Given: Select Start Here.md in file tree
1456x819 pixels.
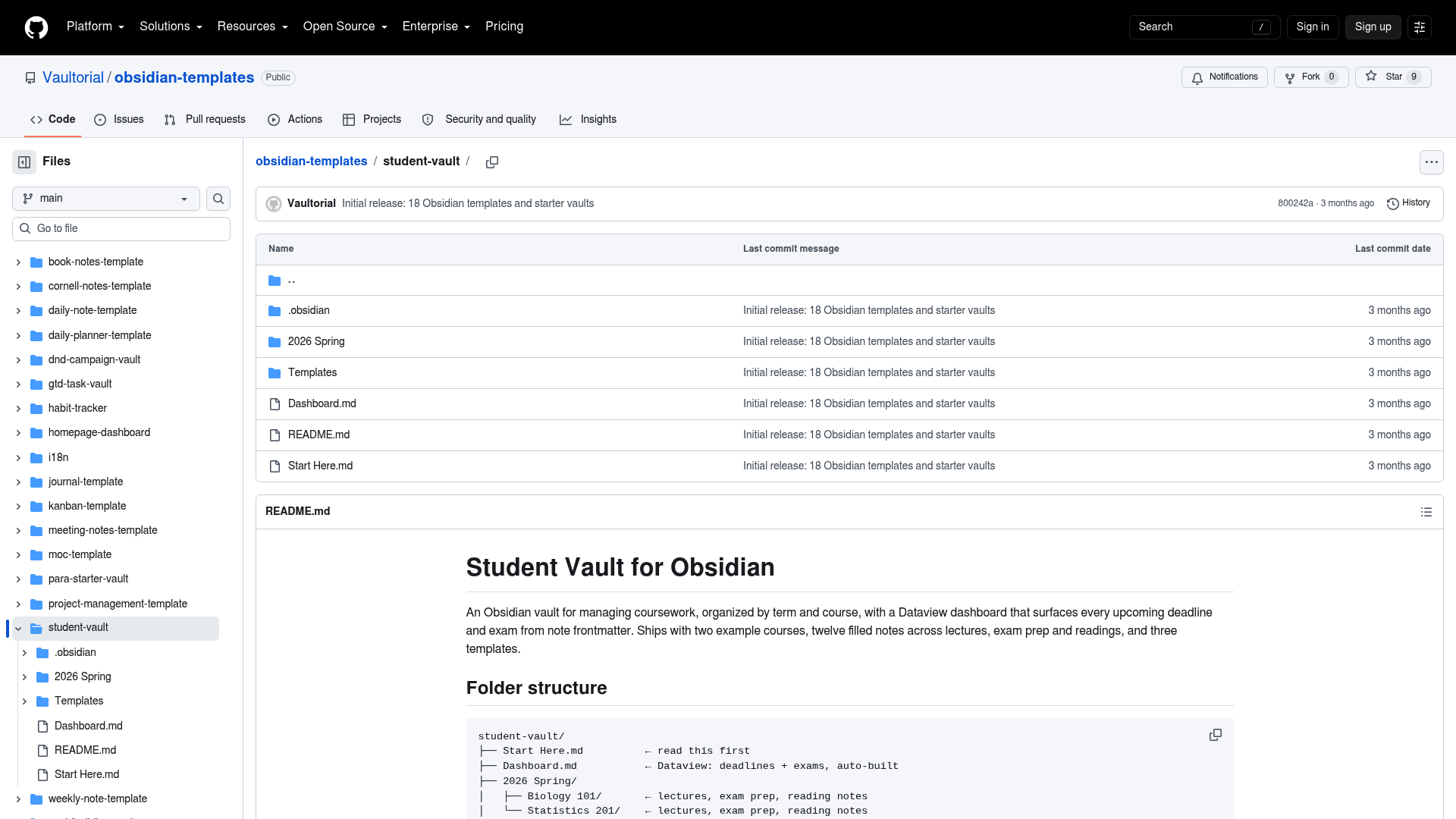Looking at the screenshot, I should [86, 775].
